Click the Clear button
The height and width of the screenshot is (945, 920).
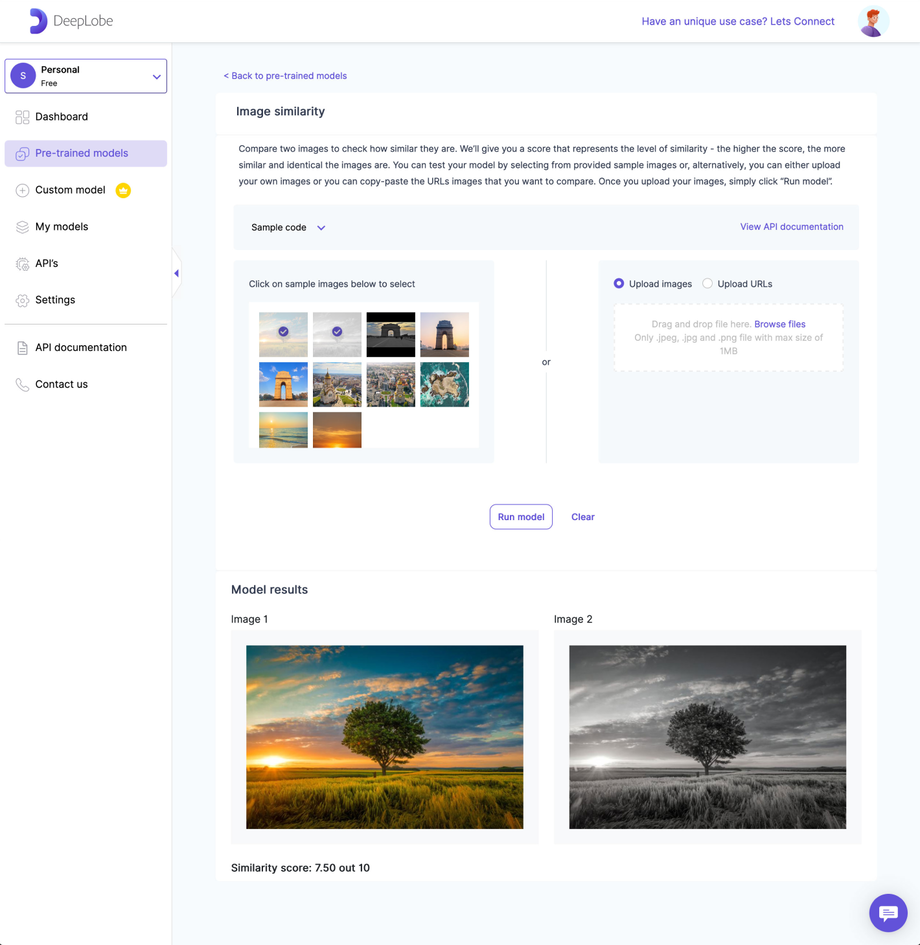(583, 517)
